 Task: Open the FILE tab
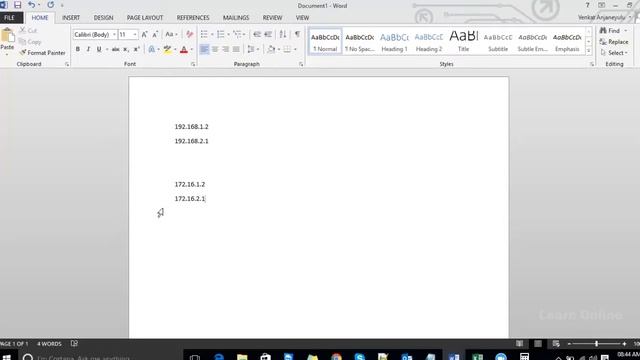click(9, 18)
